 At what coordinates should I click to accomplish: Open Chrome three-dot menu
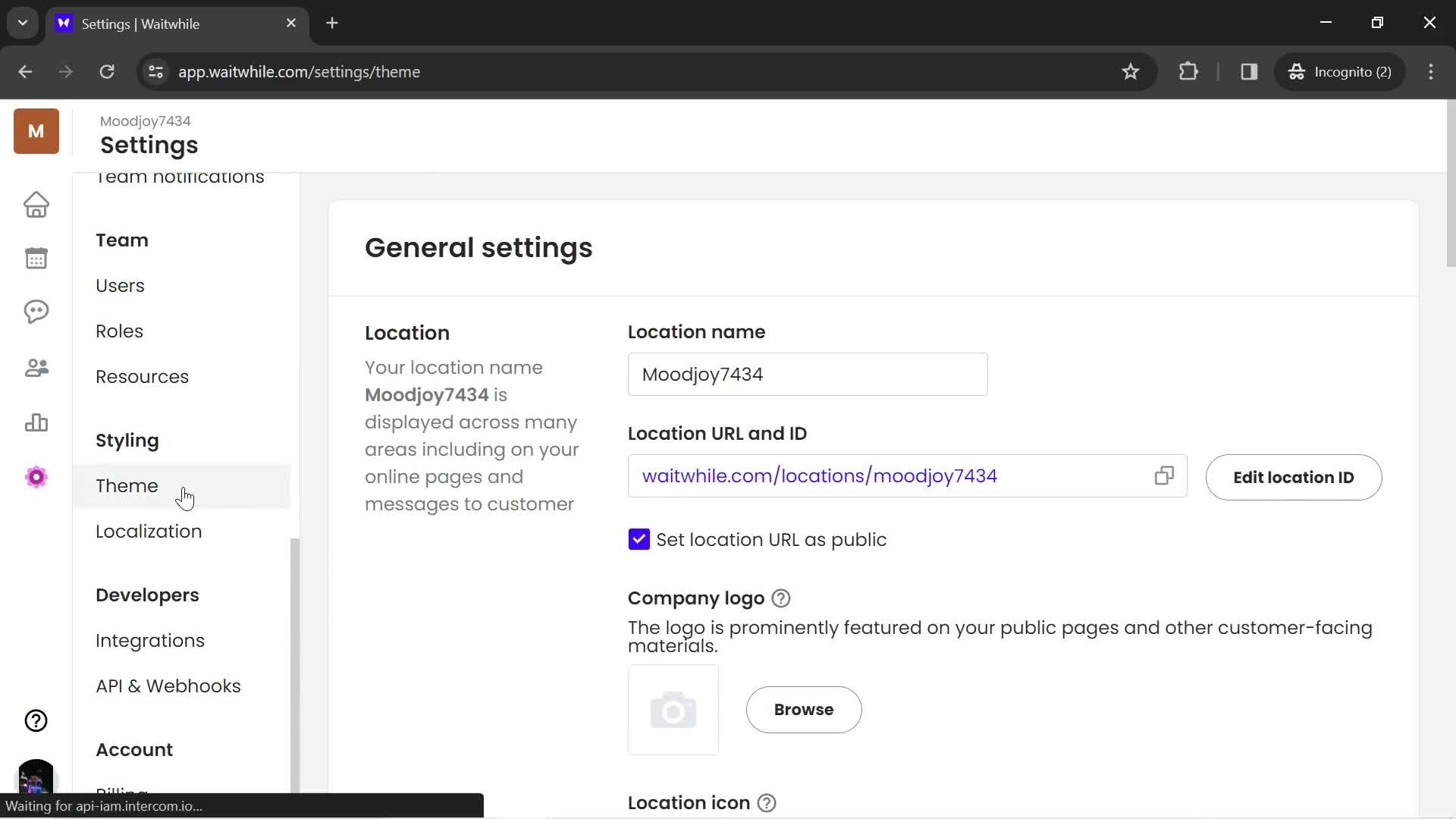click(x=1431, y=71)
